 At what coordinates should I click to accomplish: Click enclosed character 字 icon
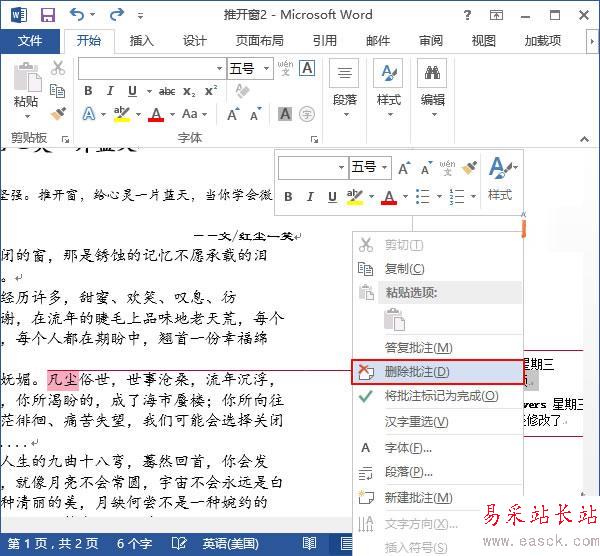coord(307,114)
